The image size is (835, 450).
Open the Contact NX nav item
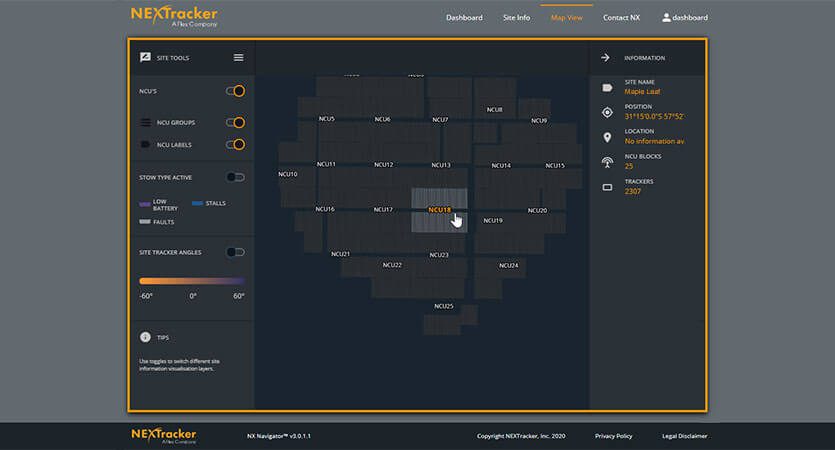[621, 18]
